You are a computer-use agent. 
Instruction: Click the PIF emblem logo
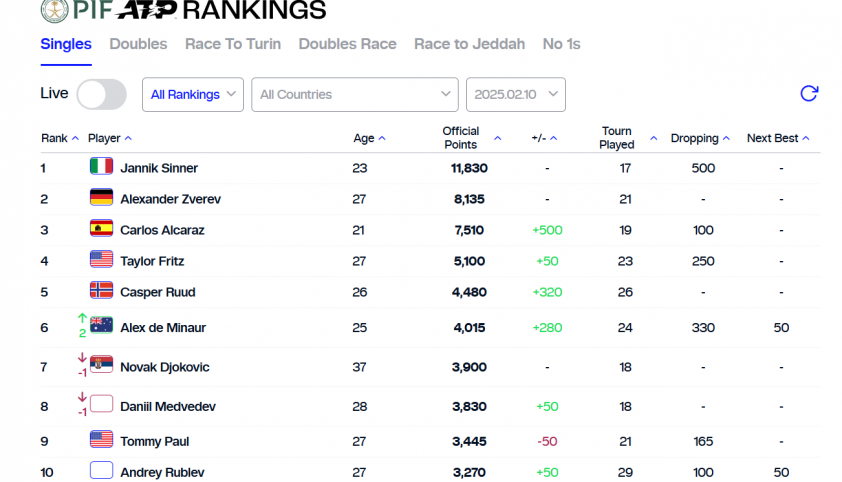(x=55, y=10)
